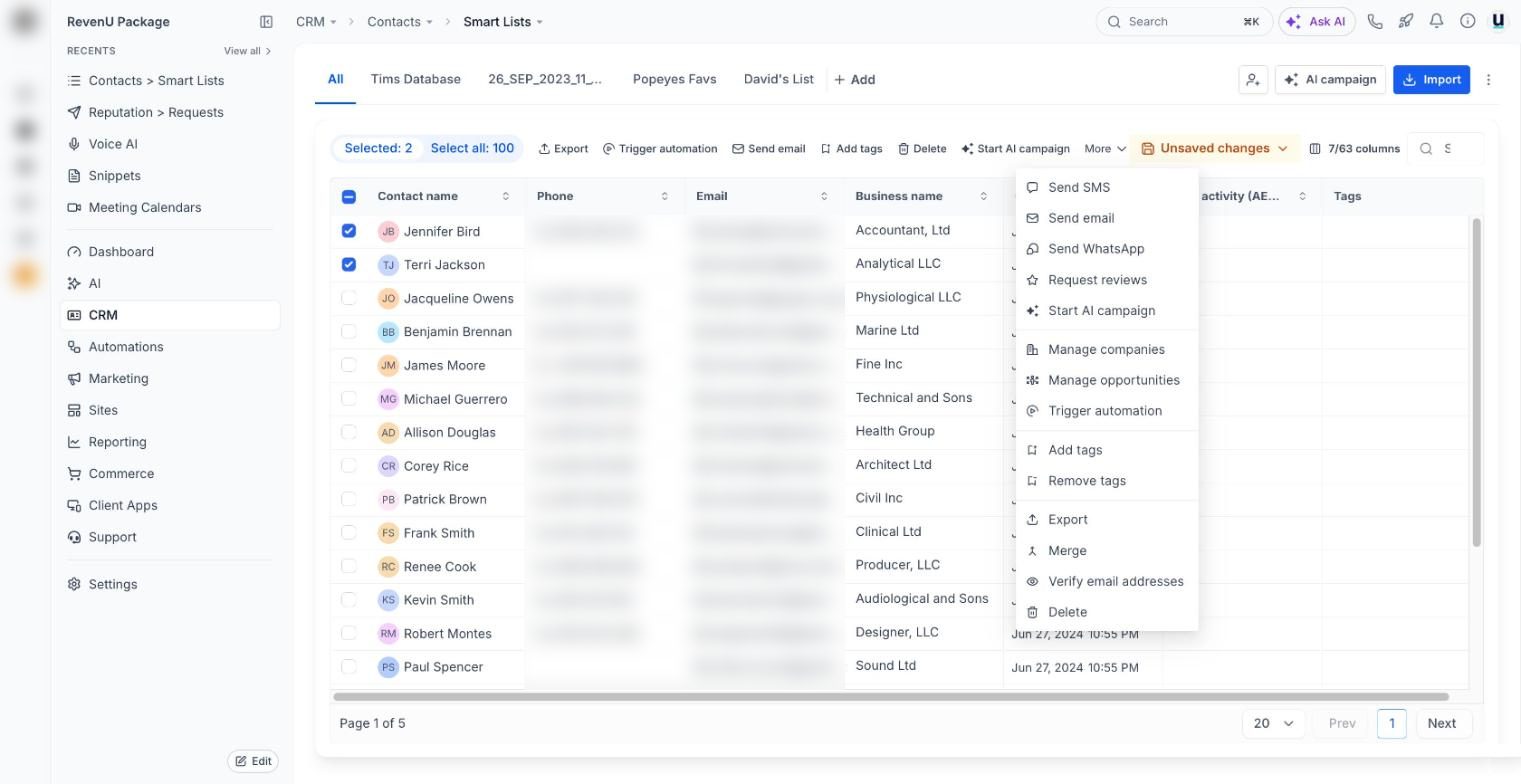Collapse the sidebar panel icon
The width and height of the screenshot is (1521, 784).
(266, 21)
